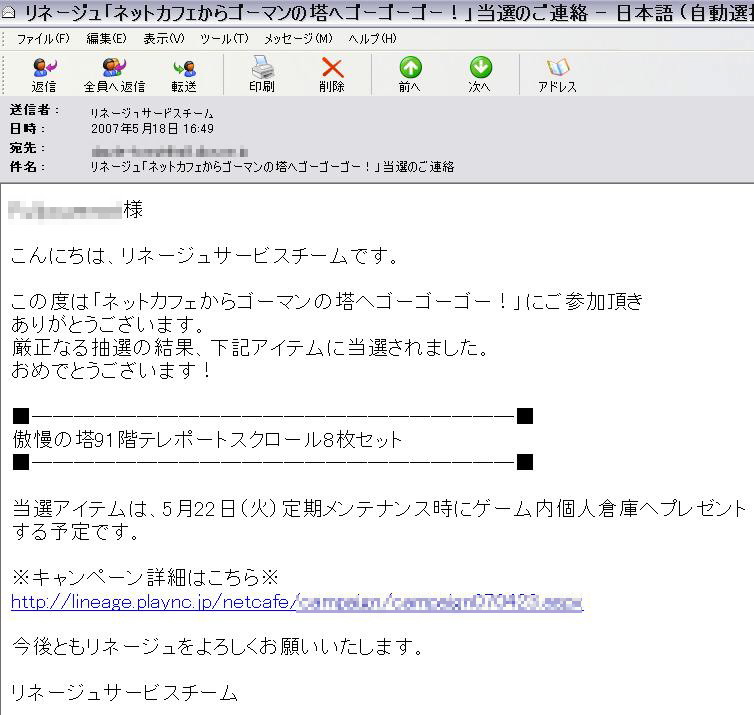Click the date 2007年5月18日 16:49
754x715 pixels.
pos(152,128)
